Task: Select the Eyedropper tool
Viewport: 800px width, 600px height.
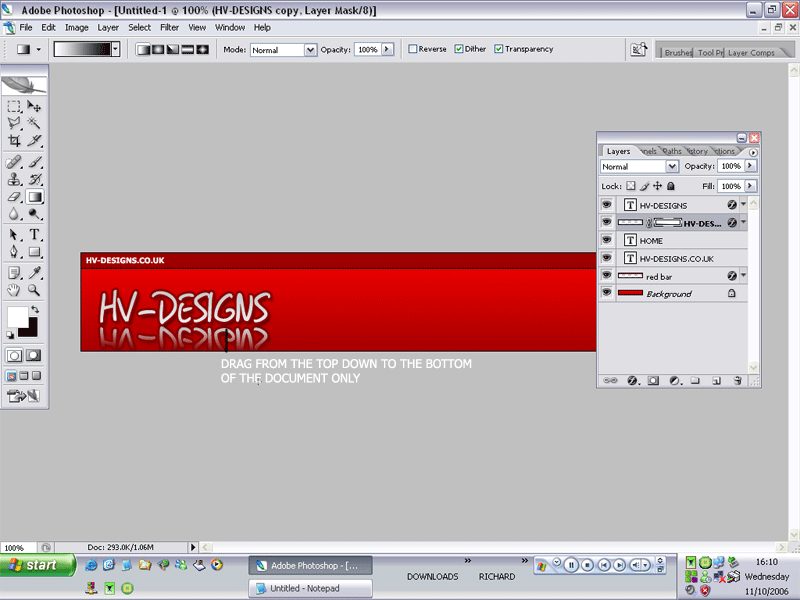Action: [x=34, y=273]
